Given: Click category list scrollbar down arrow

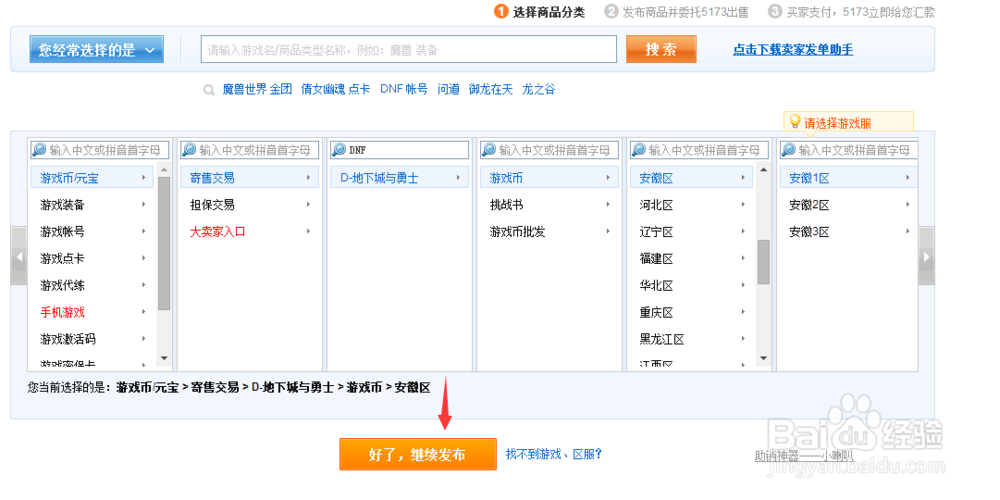Looking at the screenshot, I should (x=164, y=358).
